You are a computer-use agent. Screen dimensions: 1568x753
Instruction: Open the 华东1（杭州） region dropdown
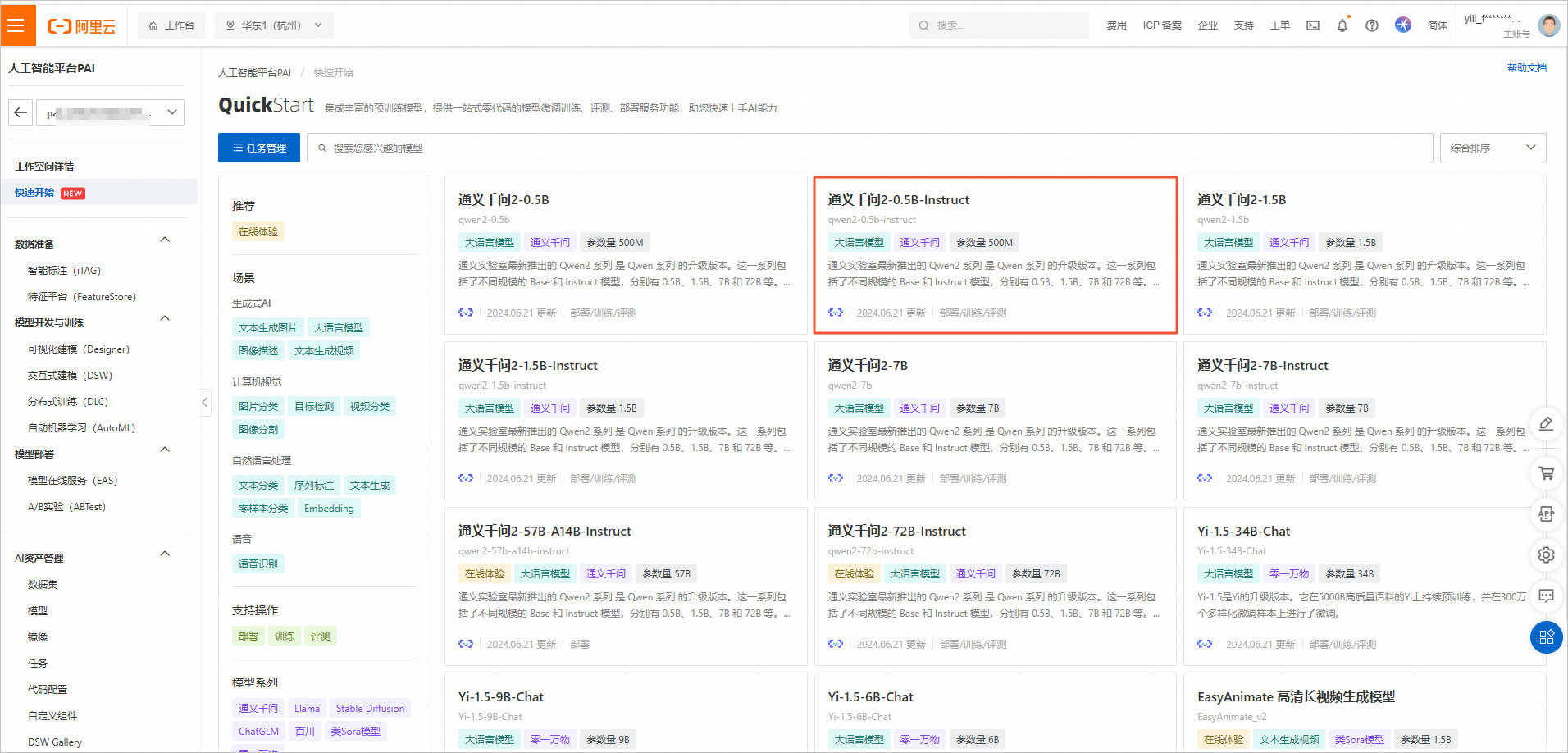pyautogui.click(x=274, y=25)
